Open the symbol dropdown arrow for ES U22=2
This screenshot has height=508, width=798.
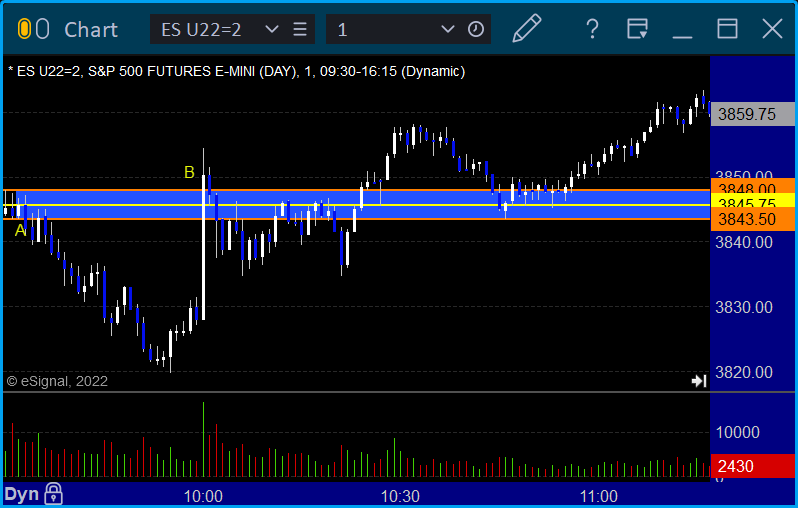[x=272, y=29]
